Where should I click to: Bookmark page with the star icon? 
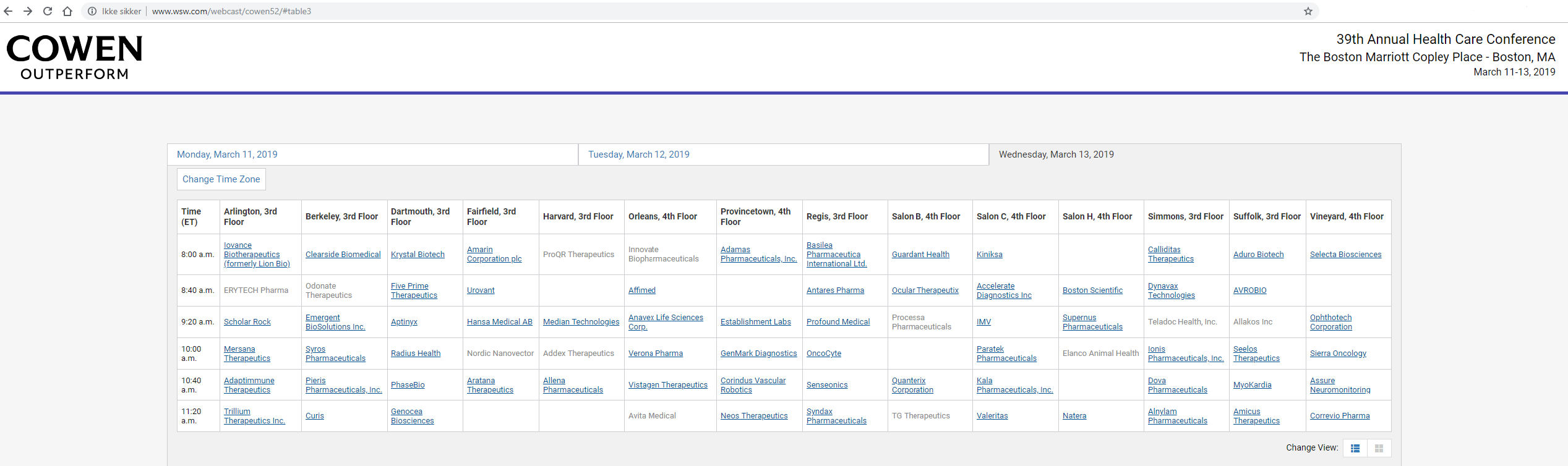coord(1308,11)
